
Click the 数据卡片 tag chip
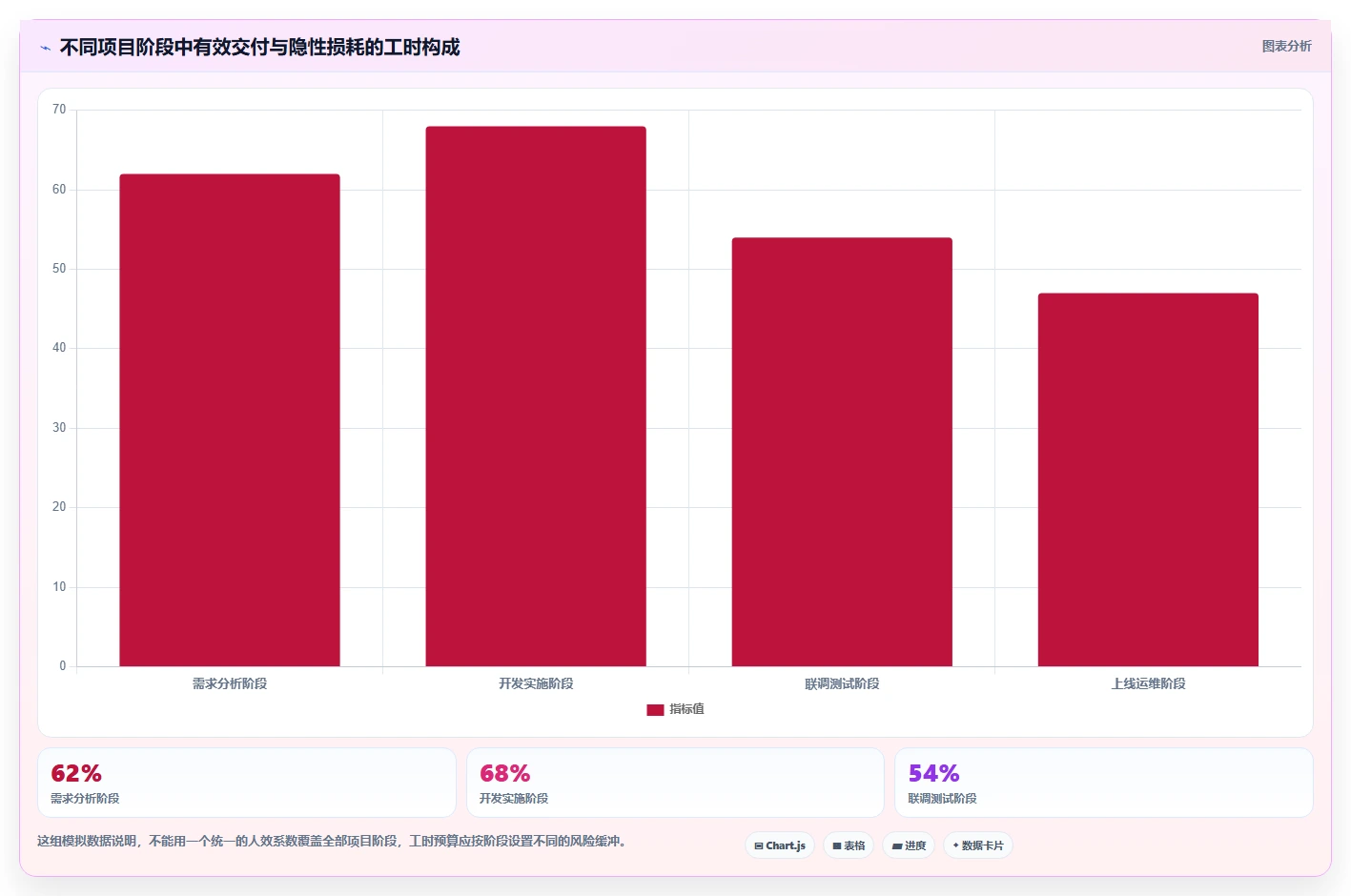pos(978,845)
